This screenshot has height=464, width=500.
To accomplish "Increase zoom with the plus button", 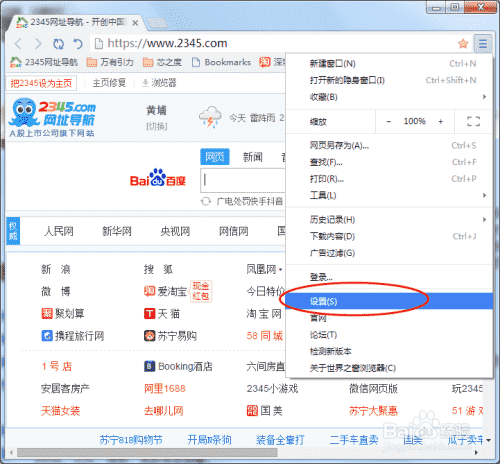I will coord(441,122).
